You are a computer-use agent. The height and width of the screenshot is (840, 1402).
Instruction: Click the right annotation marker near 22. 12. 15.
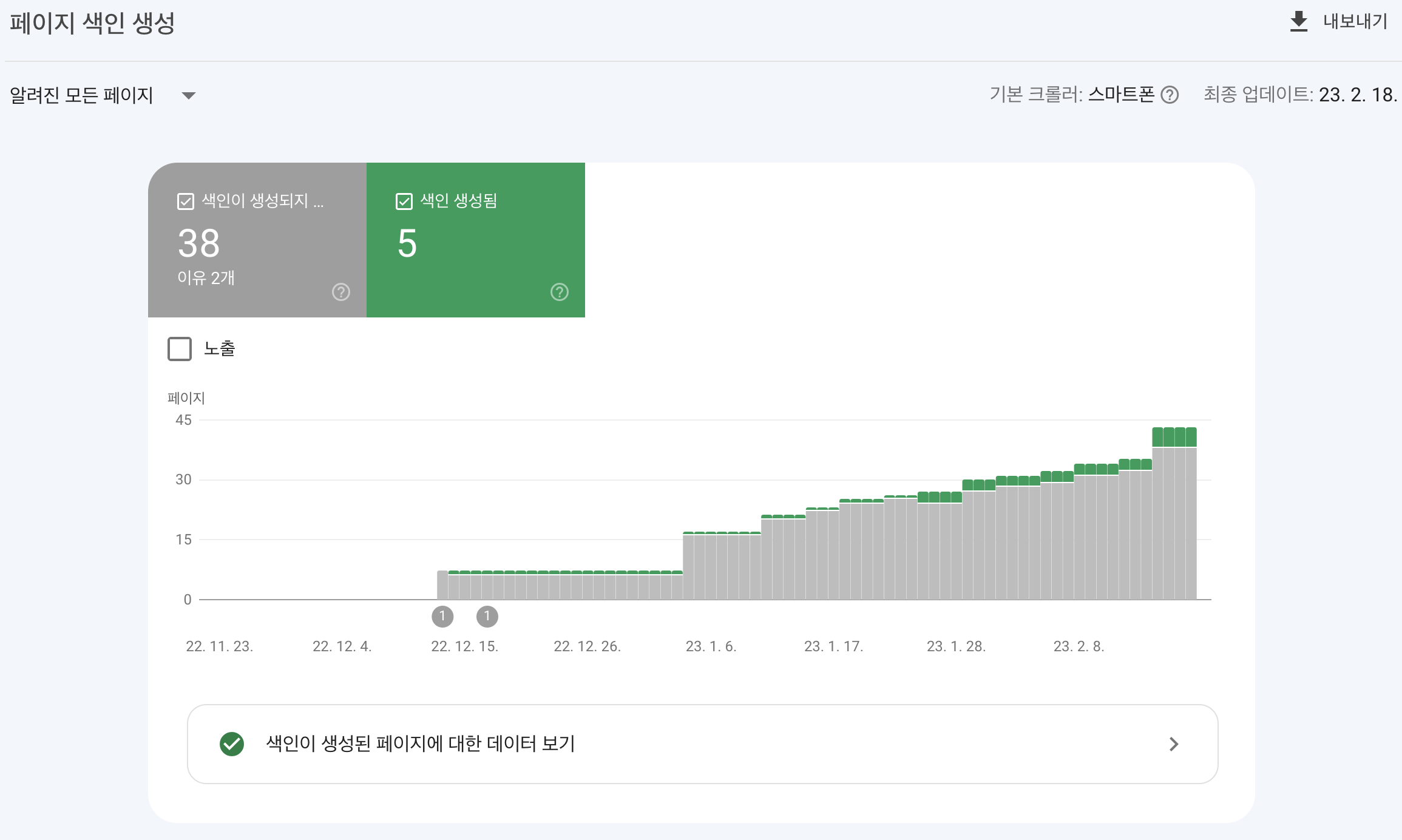tap(487, 617)
